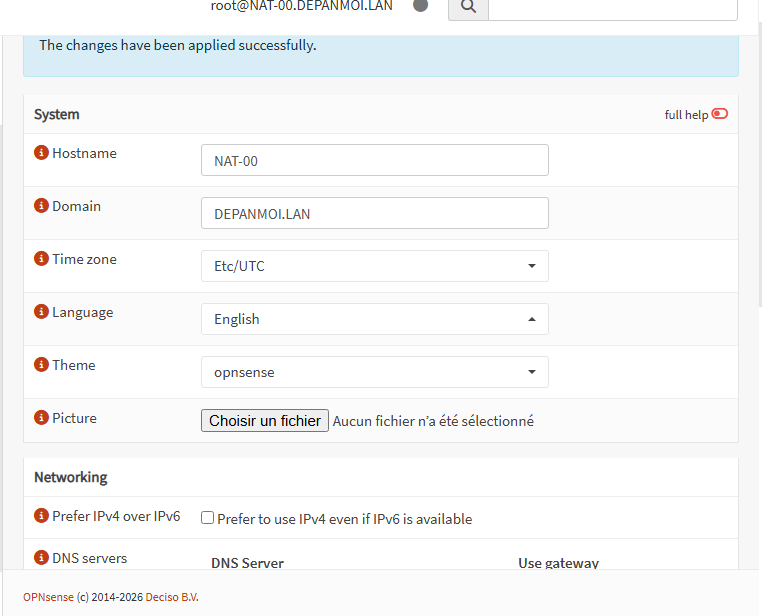This screenshot has width=762, height=616.
Task: Open the Deciso B.V. link
Action: (x=172, y=597)
